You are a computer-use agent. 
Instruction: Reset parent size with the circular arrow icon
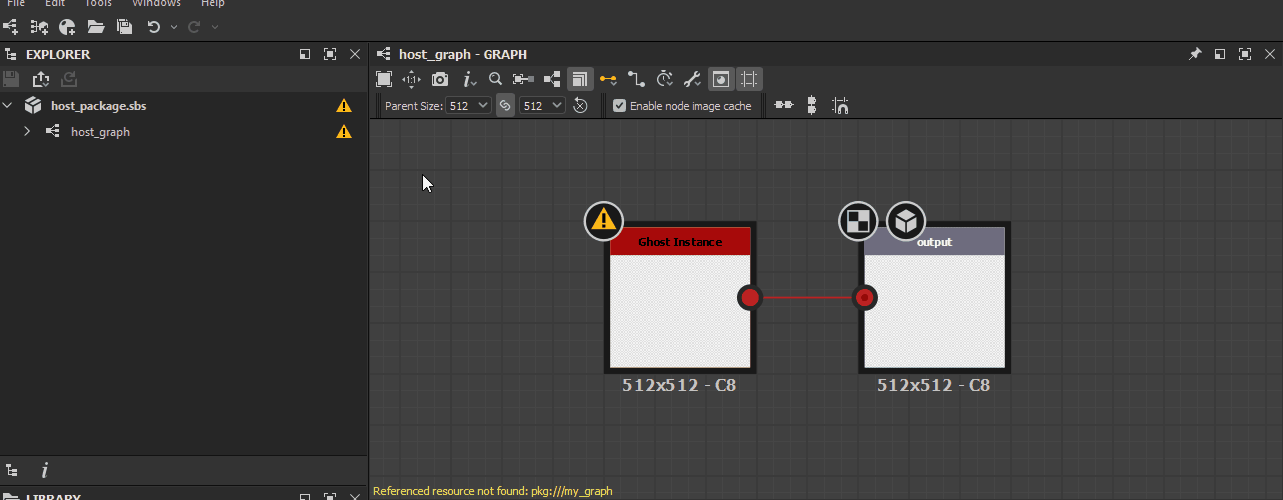580,105
